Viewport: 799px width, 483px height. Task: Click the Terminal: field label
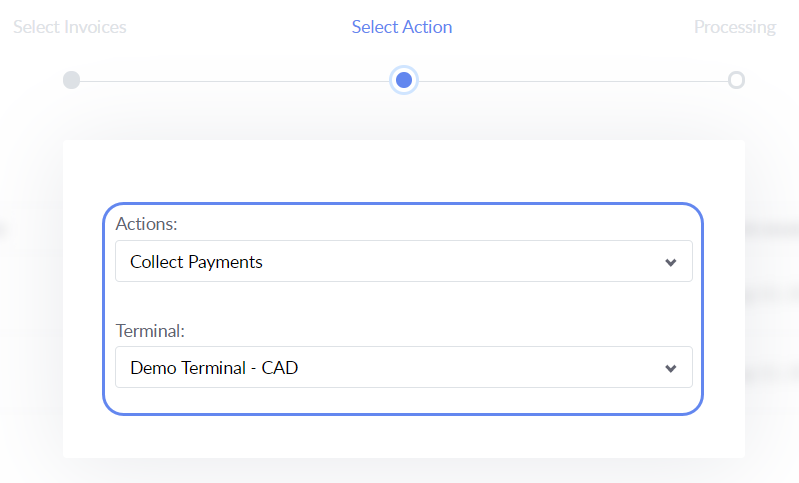pos(151,329)
